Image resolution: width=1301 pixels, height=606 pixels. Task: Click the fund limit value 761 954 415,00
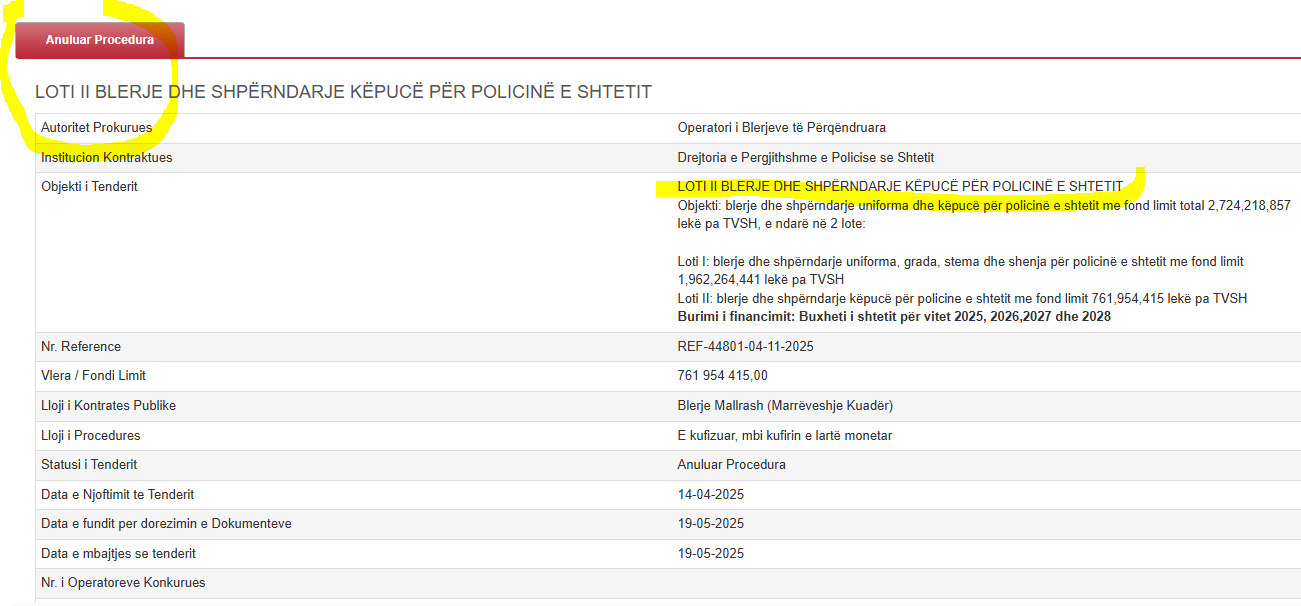(x=722, y=376)
